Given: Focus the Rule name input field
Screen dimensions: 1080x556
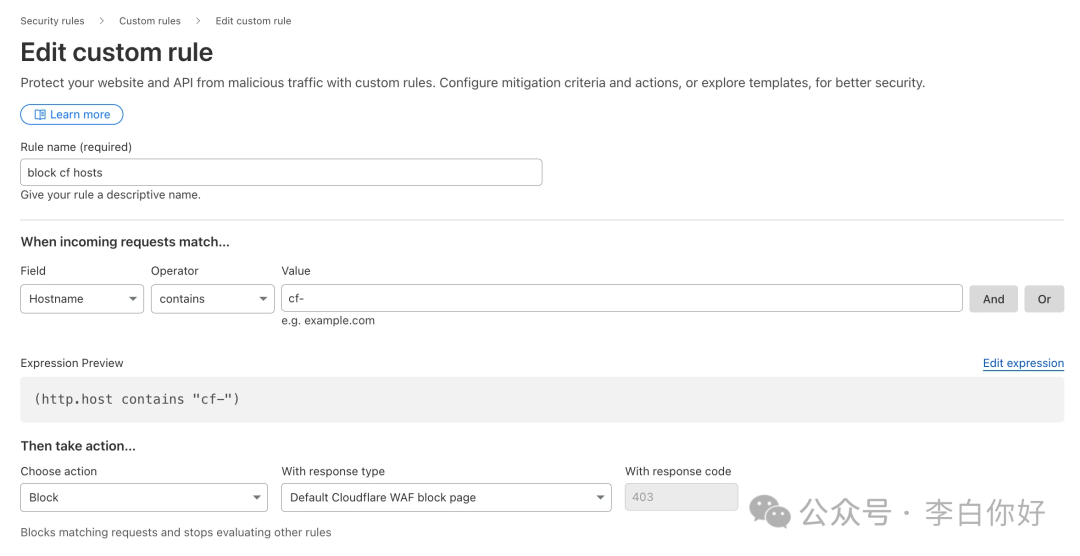Looking at the screenshot, I should [281, 173].
